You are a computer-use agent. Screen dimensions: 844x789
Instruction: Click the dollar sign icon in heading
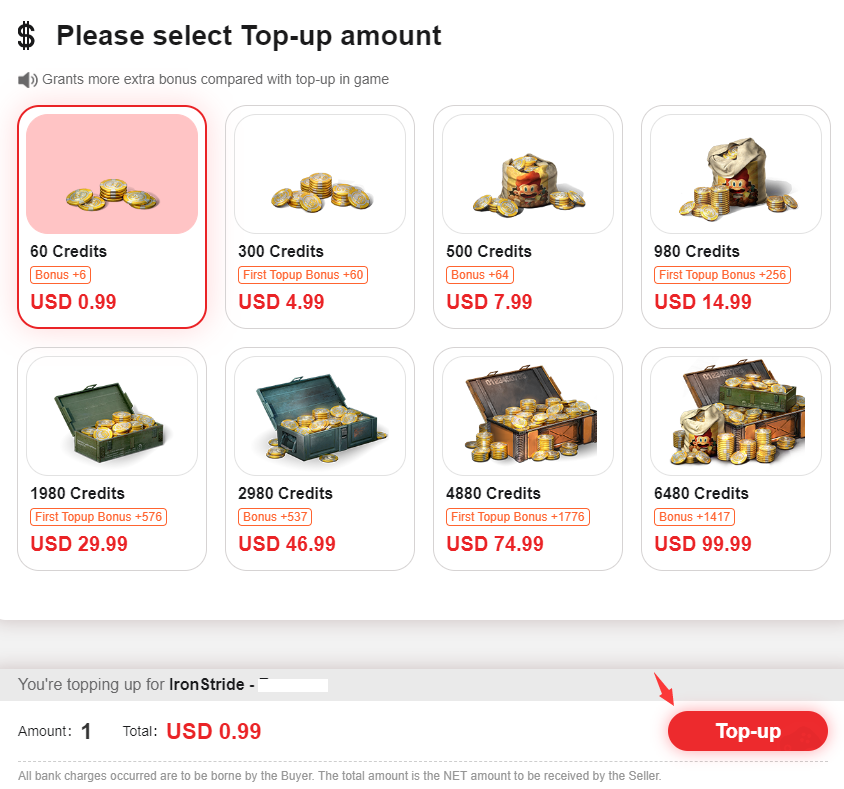point(26,36)
